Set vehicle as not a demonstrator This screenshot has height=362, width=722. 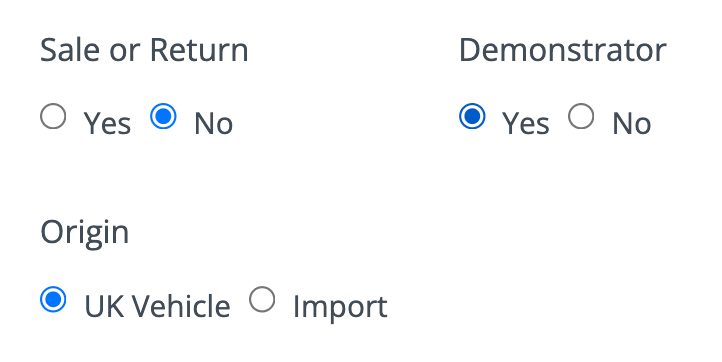click(581, 116)
